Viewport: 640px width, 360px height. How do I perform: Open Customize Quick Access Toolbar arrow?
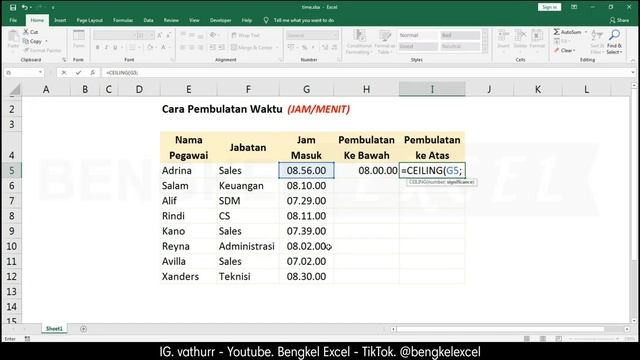coord(53,7)
